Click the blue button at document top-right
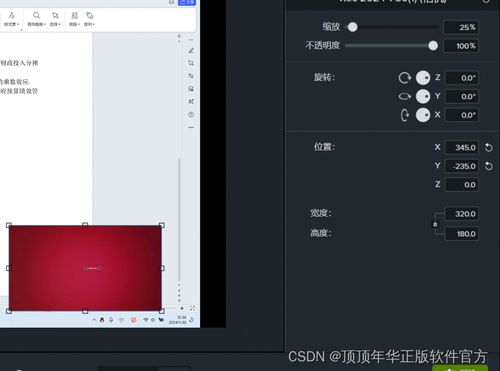 pos(187,2)
